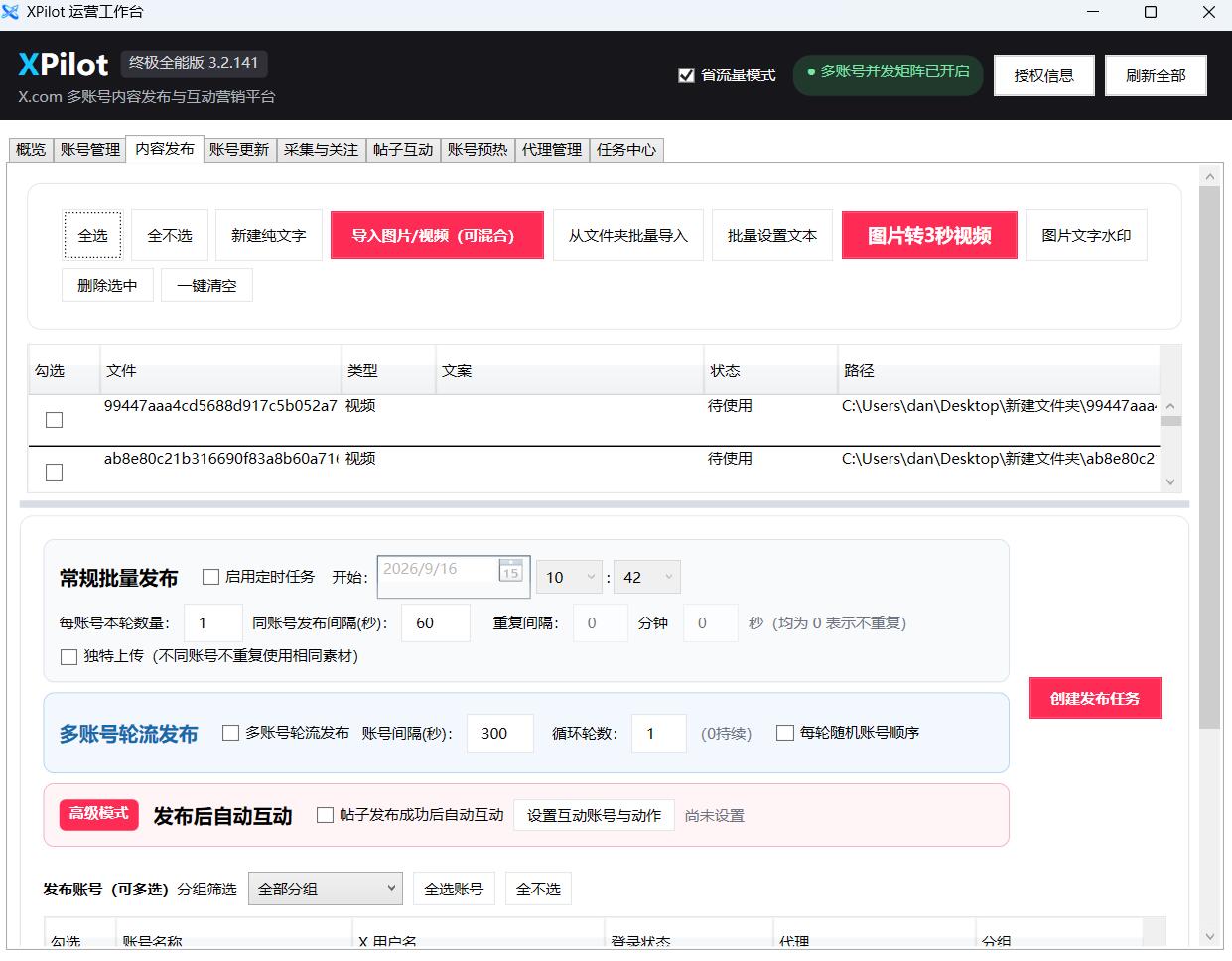The width and height of the screenshot is (1232, 961).
Task: Click the 路径 column header
Action: point(999,370)
